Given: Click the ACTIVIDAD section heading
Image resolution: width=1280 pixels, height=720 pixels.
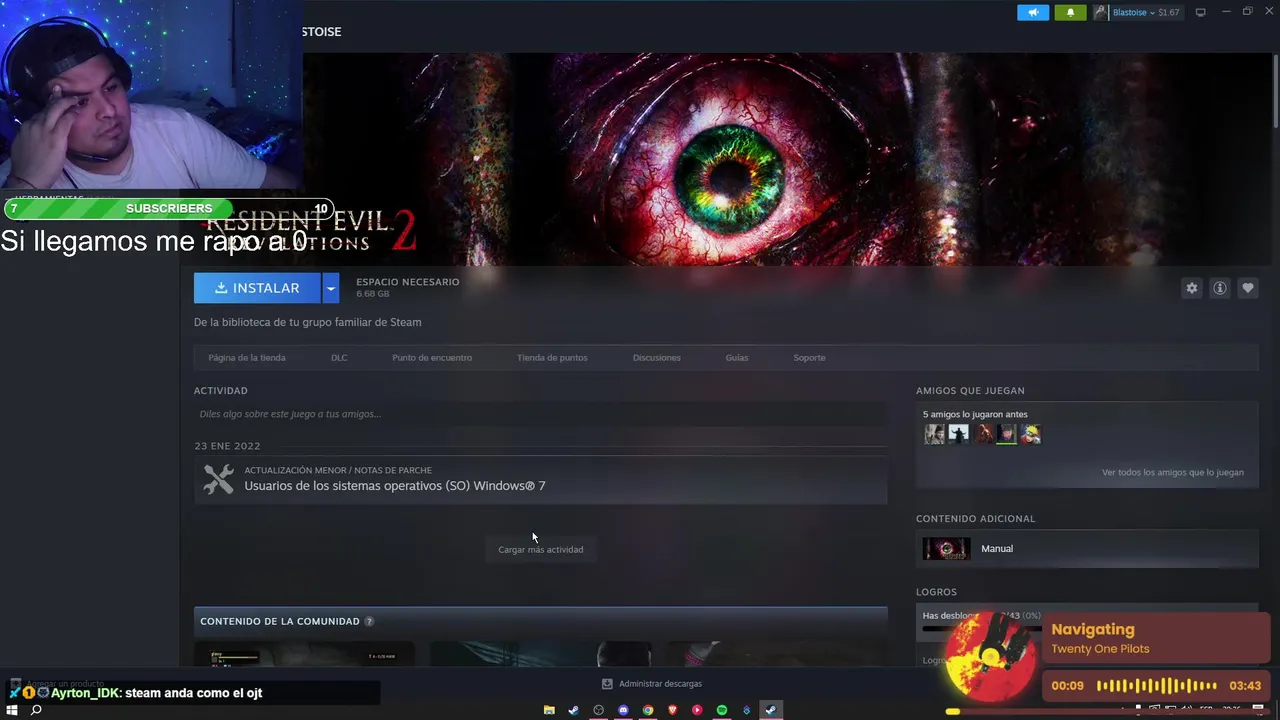Looking at the screenshot, I should point(221,391).
